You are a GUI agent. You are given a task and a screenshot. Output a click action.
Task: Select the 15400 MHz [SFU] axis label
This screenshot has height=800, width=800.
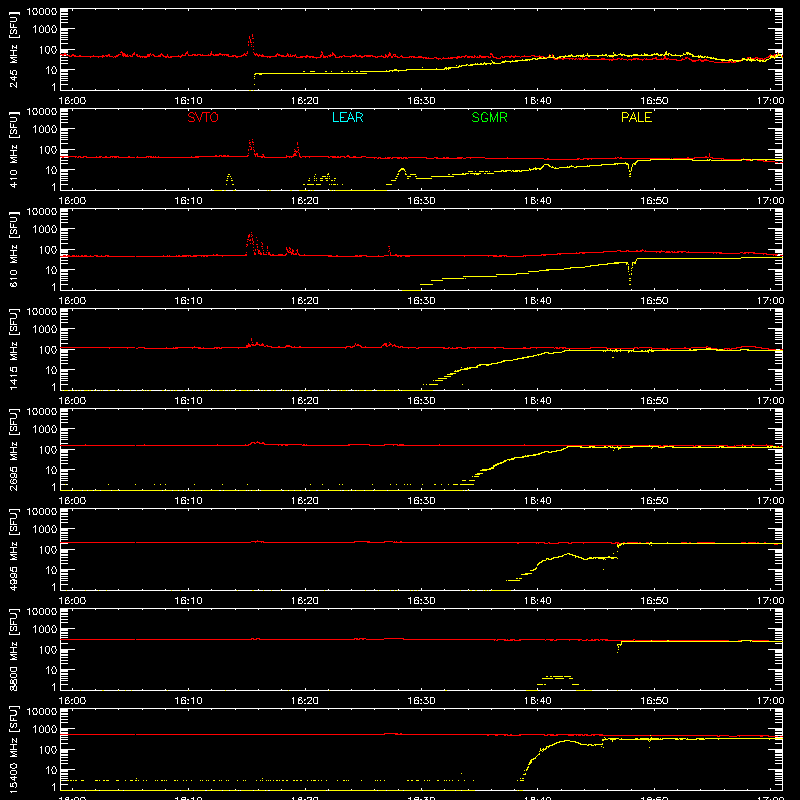point(14,750)
